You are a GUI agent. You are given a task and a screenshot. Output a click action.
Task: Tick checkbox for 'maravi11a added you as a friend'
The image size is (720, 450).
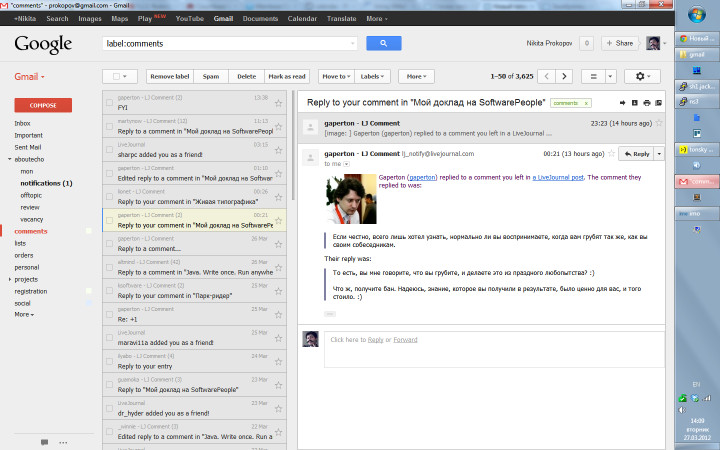(x=109, y=338)
